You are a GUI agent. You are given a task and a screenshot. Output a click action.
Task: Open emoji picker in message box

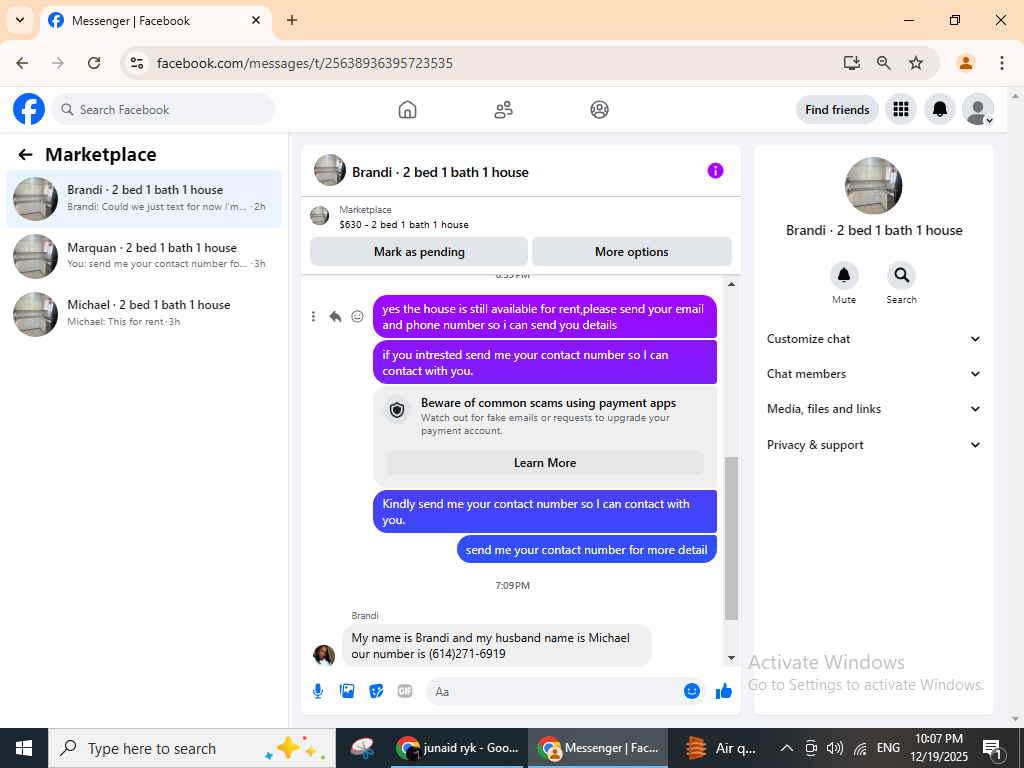pos(692,691)
